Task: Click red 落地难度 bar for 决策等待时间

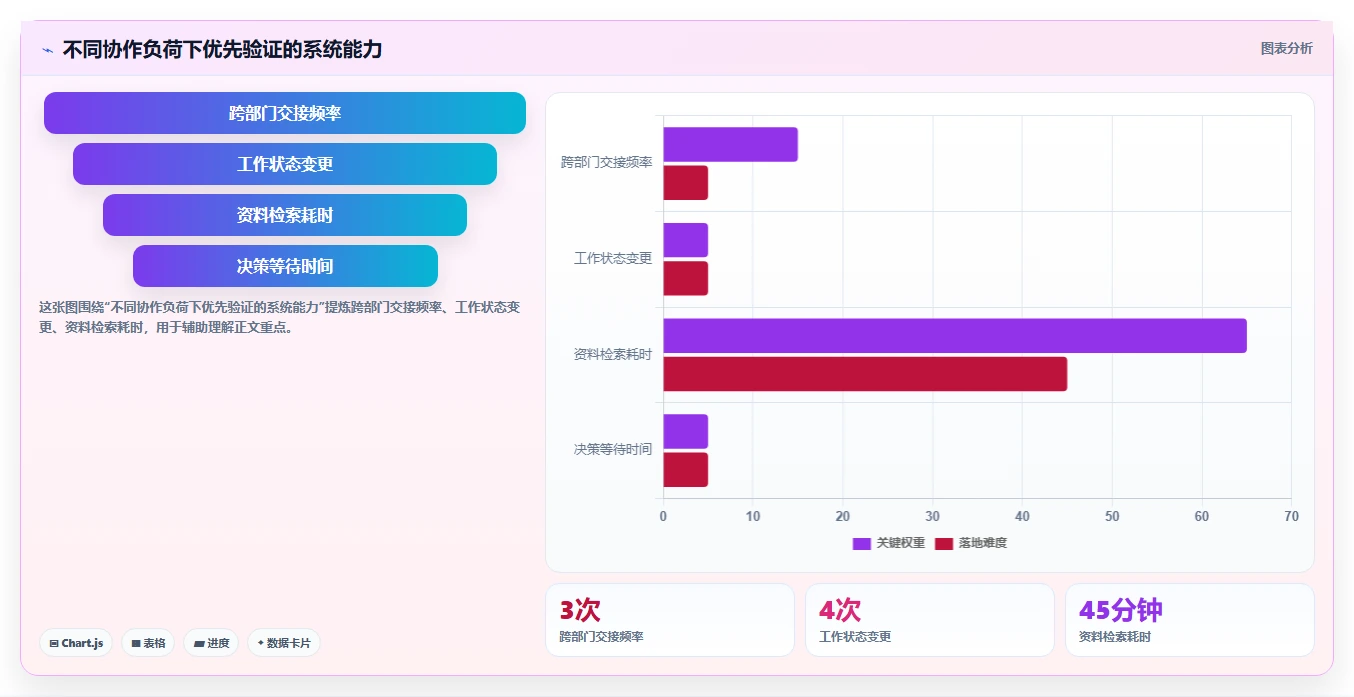Action: (685, 470)
